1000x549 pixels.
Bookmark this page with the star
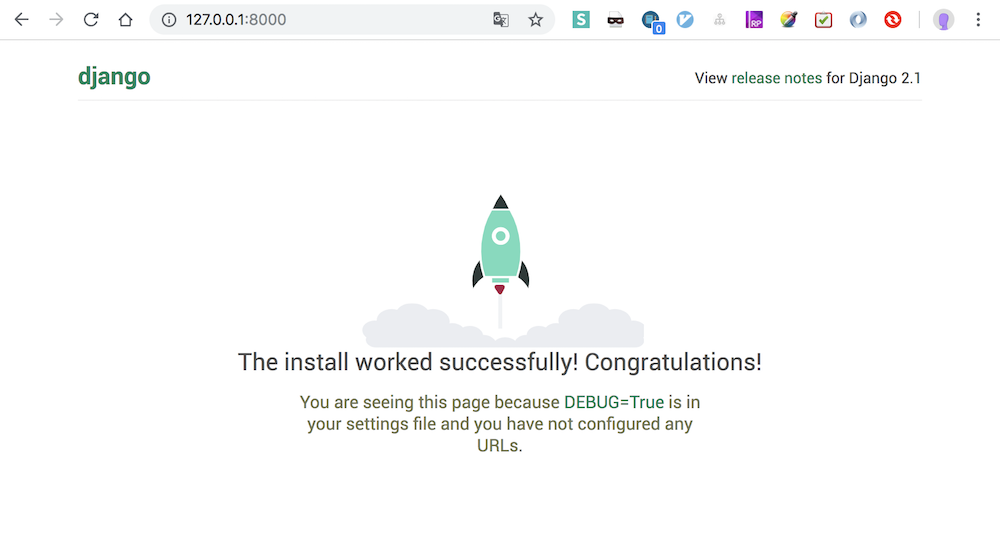point(535,20)
